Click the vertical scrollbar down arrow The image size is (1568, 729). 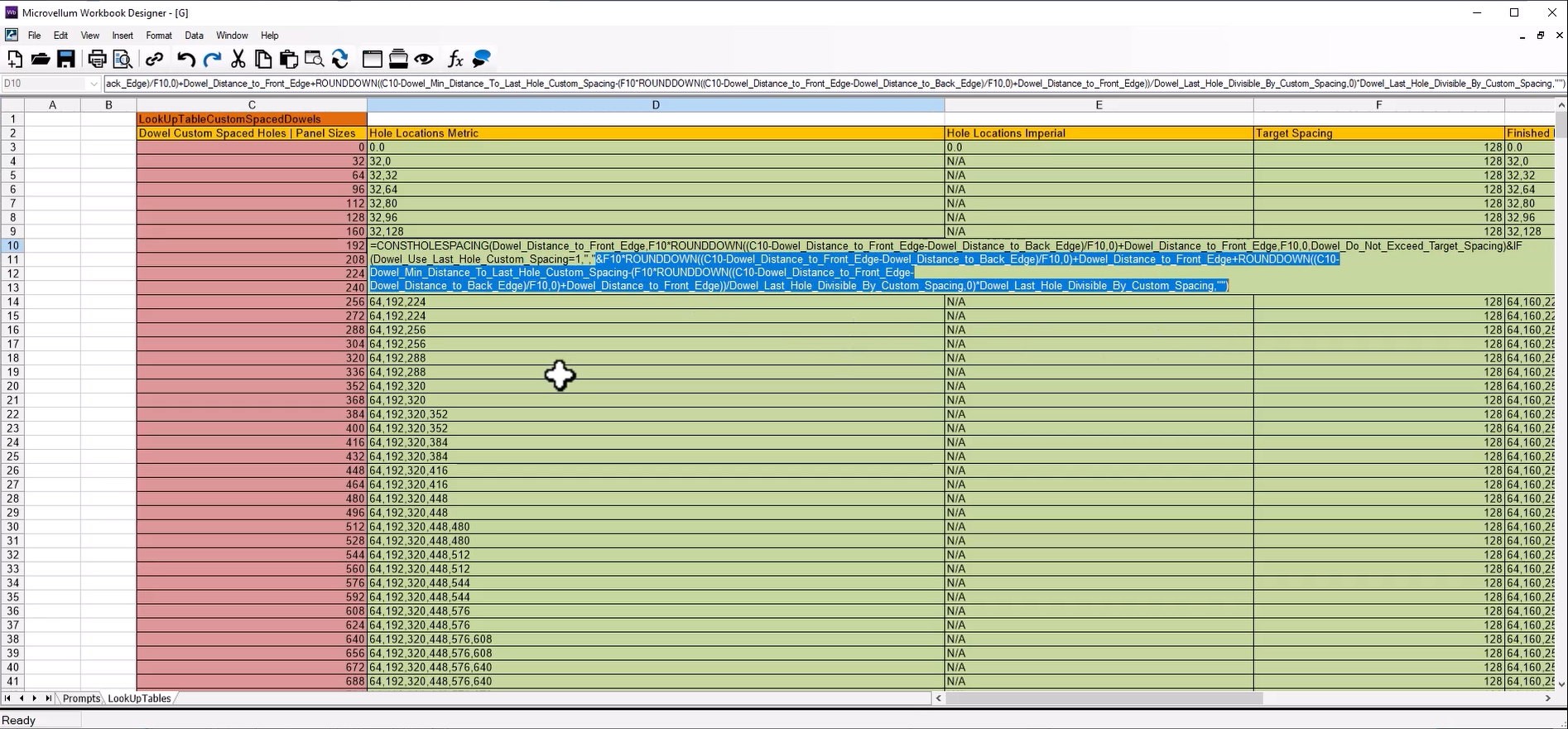pyautogui.click(x=1561, y=683)
